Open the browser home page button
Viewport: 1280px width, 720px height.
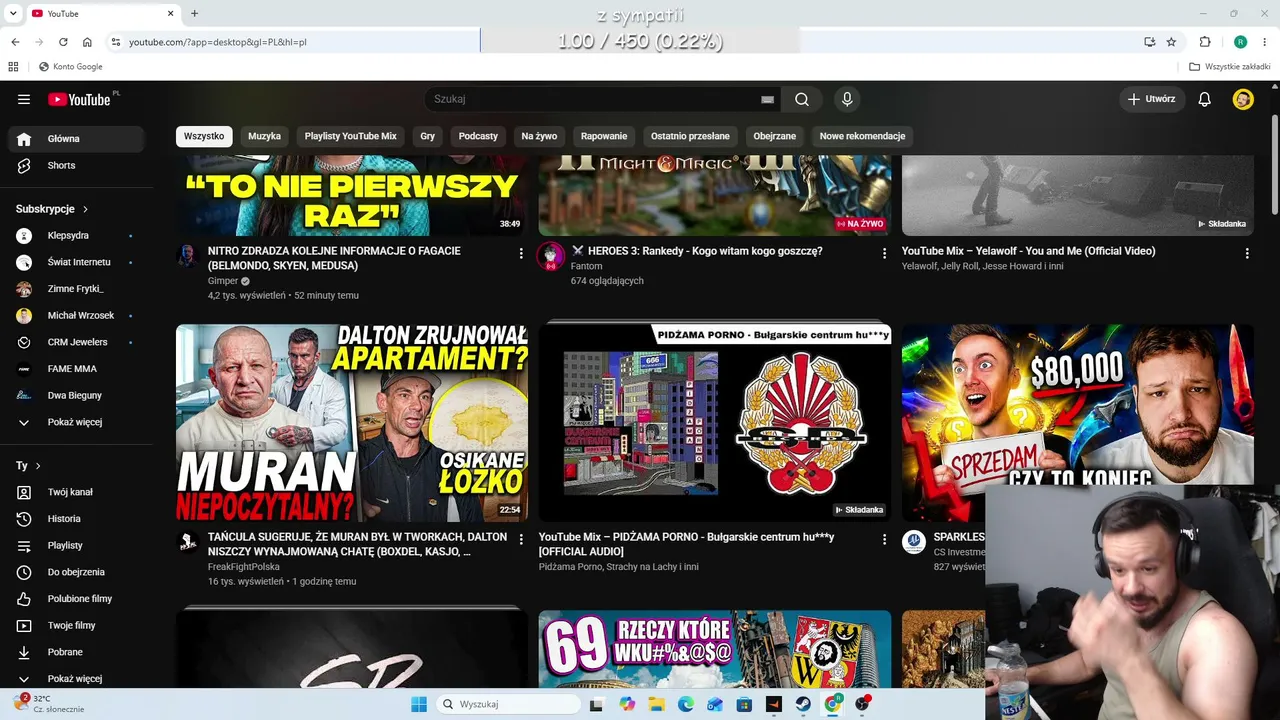(x=87, y=42)
